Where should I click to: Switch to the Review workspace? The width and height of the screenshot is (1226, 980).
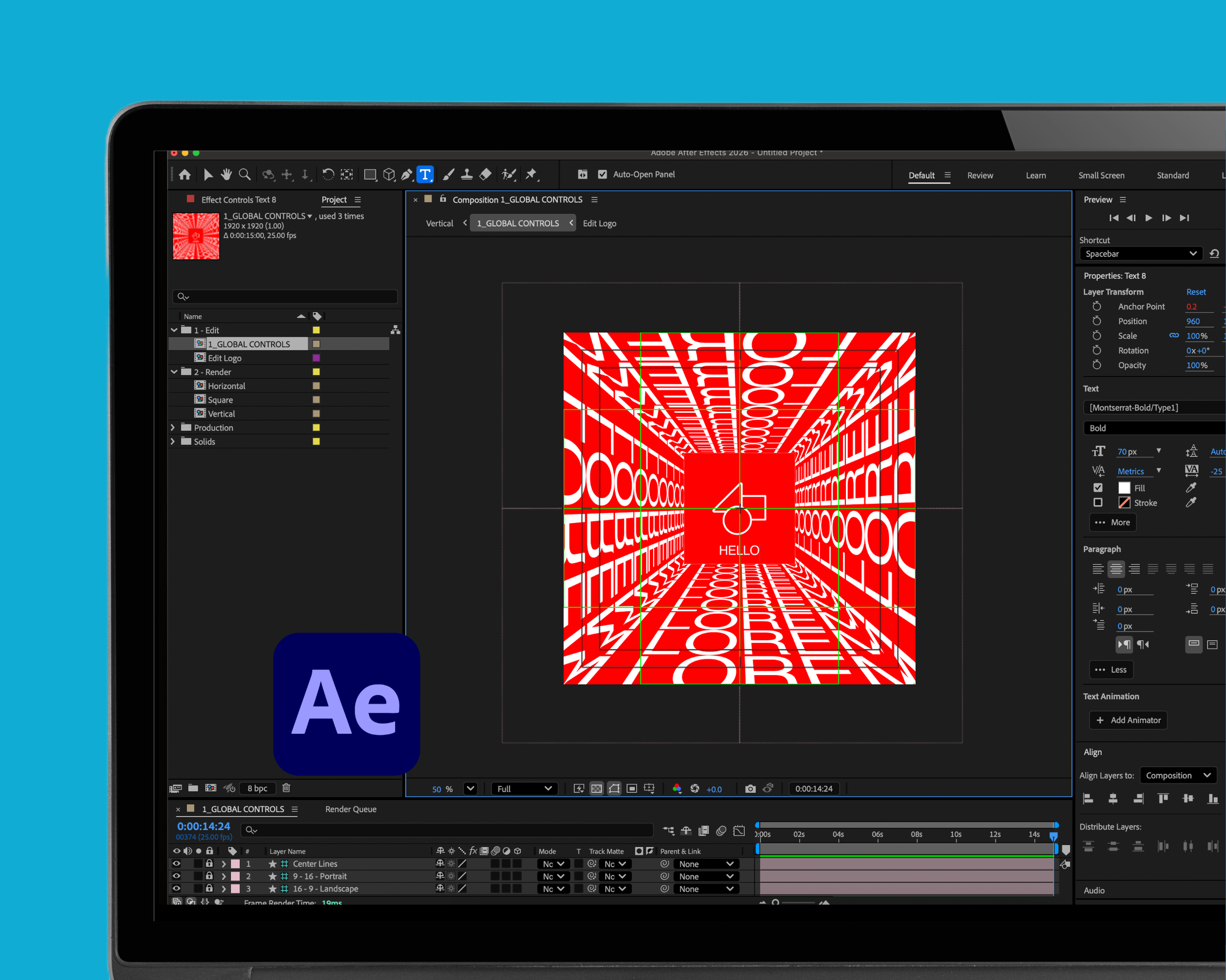(980, 175)
